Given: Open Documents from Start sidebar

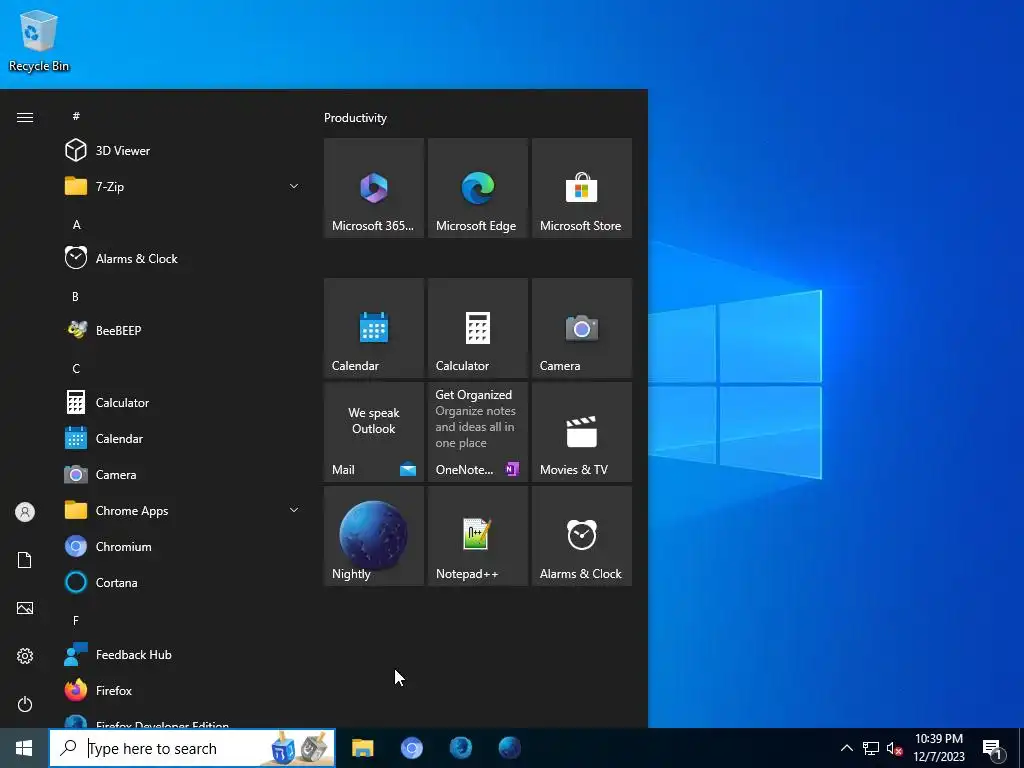Looking at the screenshot, I should 25,560.
